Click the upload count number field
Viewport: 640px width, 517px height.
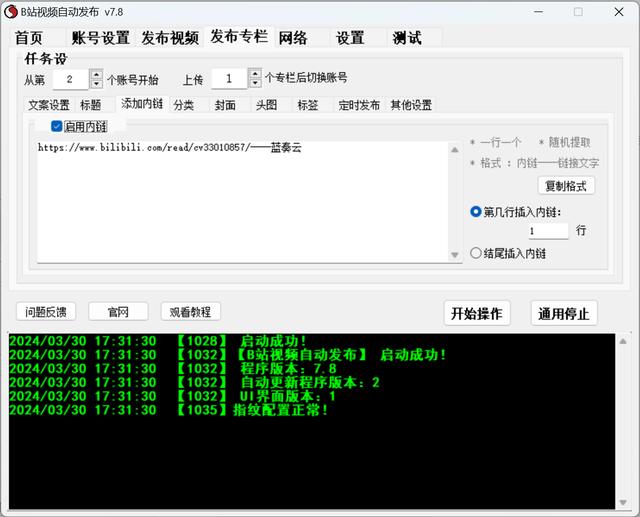pyautogui.click(x=229, y=78)
